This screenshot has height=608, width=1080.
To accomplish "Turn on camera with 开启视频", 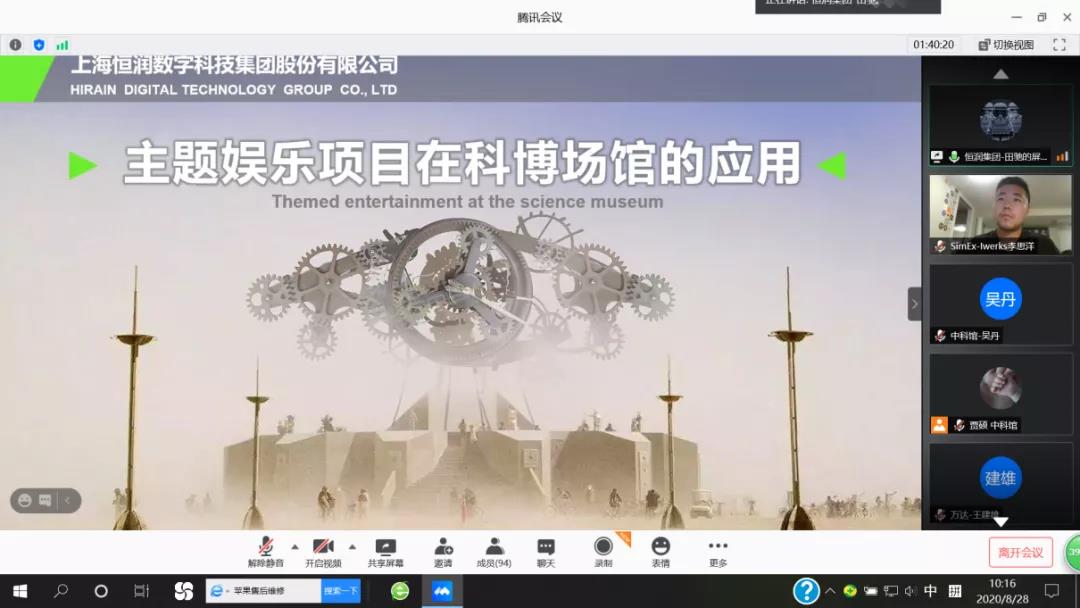I will (323, 551).
